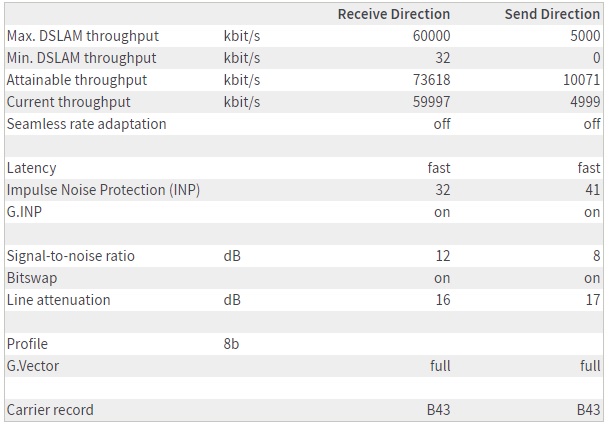Select the Max. DSLAM throughput row label
The height and width of the screenshot is (424, 610).
pyautogui.click(x=82, y=36)
